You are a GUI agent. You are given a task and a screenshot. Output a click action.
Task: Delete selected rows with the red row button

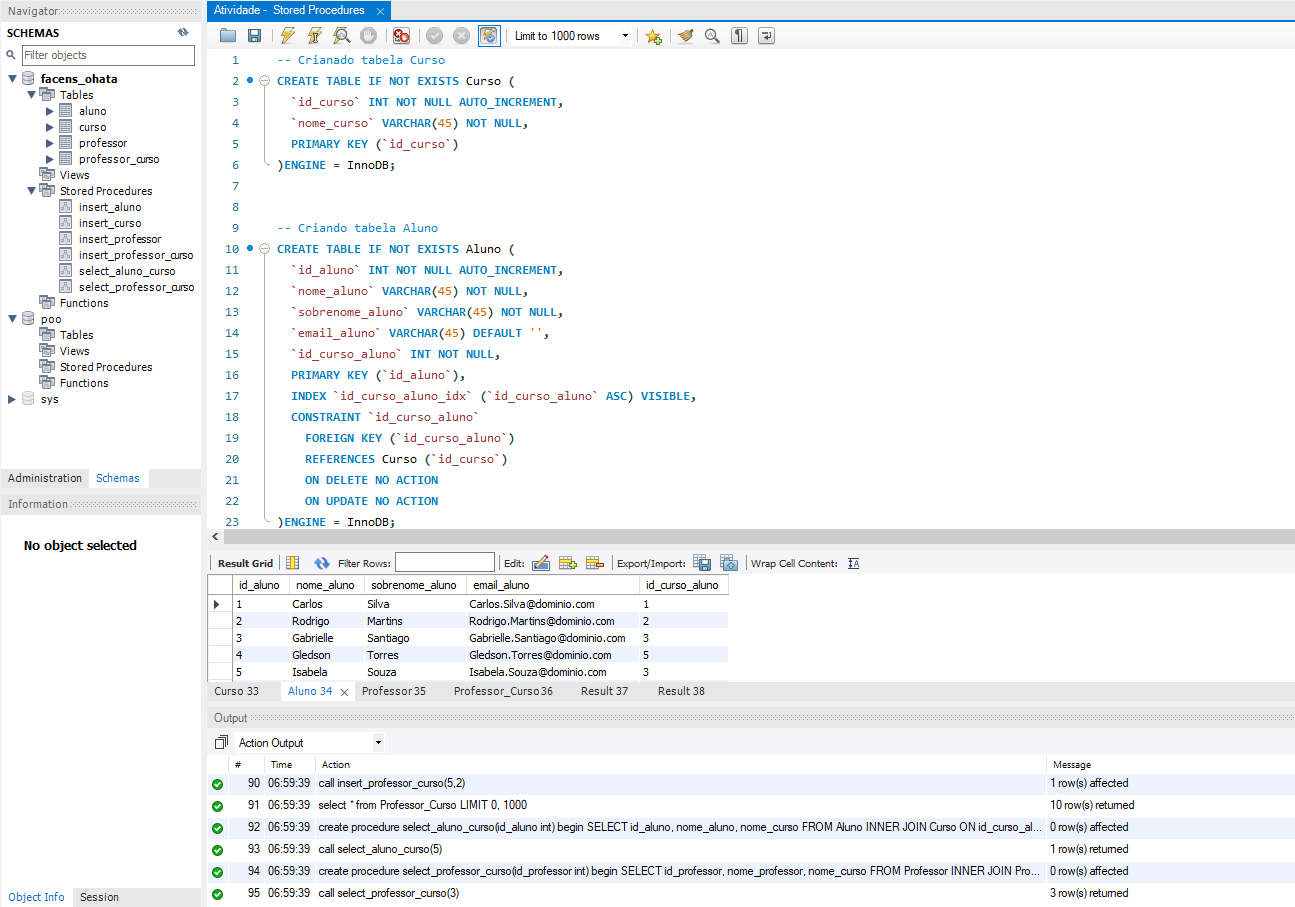click(x=595, y=563)
